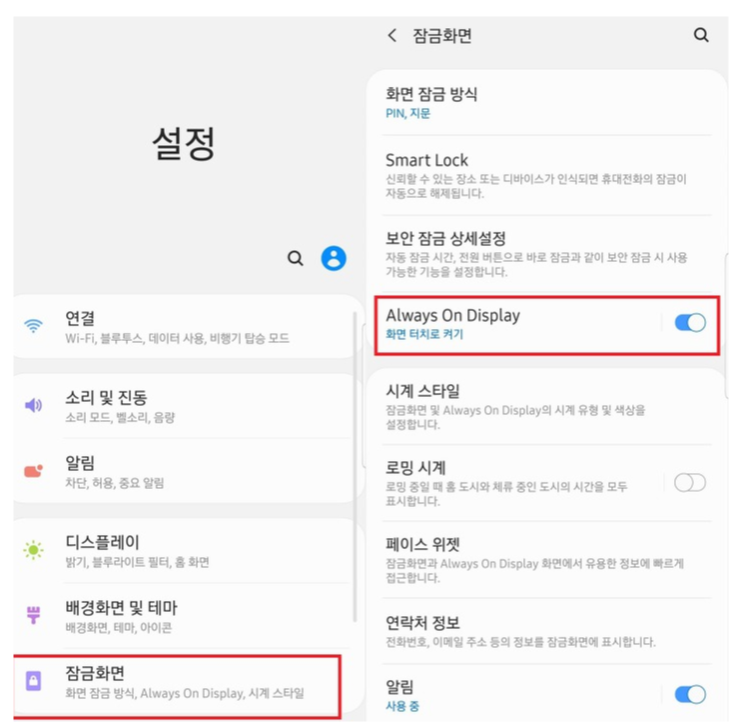The image size is (736, 725).
Task: Open 페이스 위젯 settings
Action: (547, 560)
